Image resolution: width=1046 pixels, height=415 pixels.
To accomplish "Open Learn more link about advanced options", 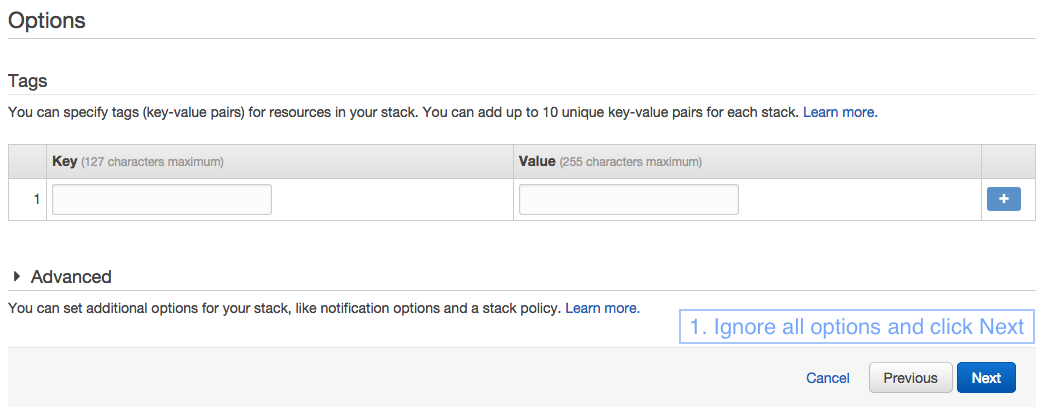I will point(602,308).
